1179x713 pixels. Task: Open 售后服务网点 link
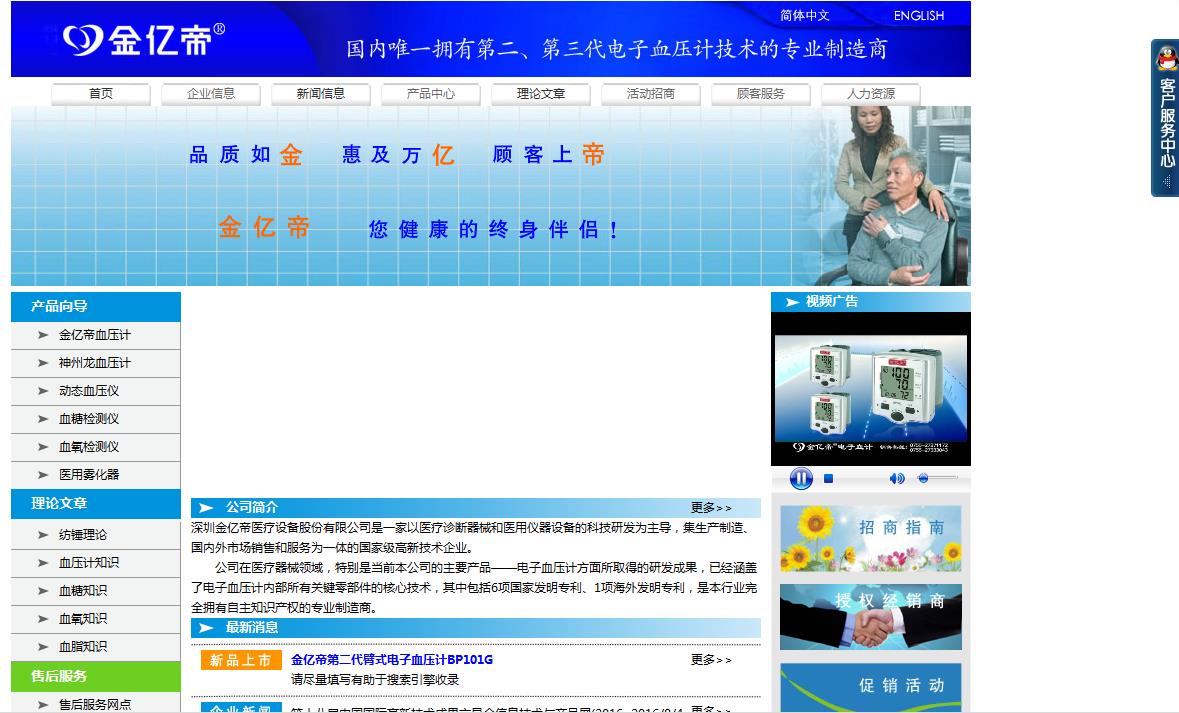95,705
